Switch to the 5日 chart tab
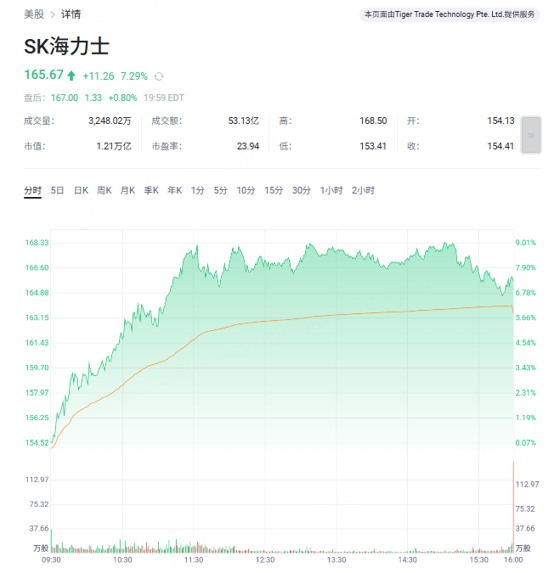The height and width of the screenshot is (573, 554). pyautogui.click(x=57, y=190)
